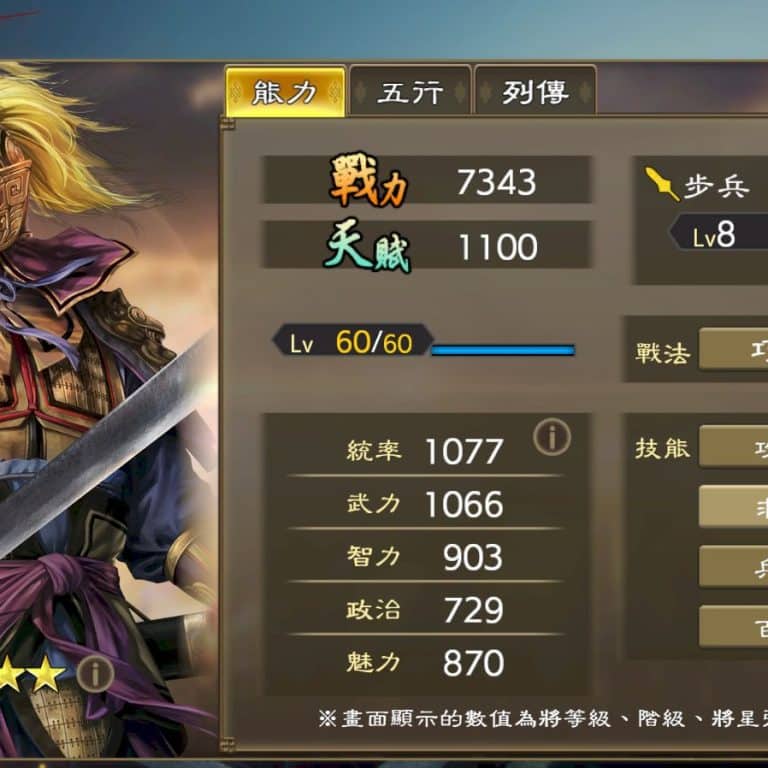Click the blue level experience bar
768x768 pixels.
coord(503,350)
